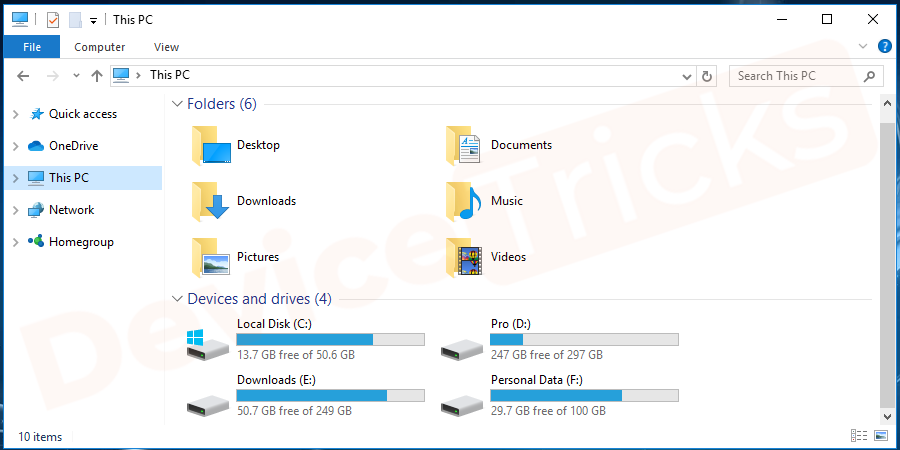The height and width of the screenshot is (450, 900).
Task: Click the Videos folder label
Action: click(x=509, y=257)
